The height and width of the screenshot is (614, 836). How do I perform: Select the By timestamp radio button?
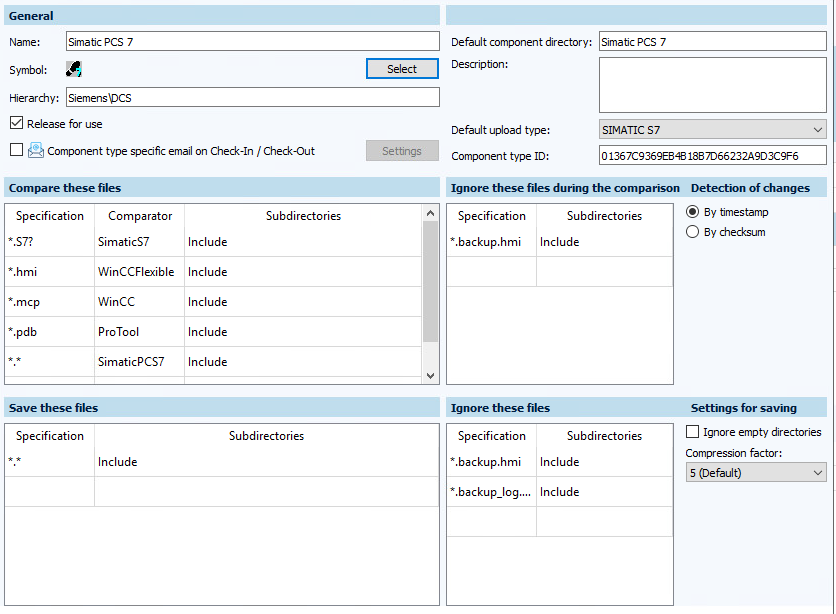coord(692,212)
